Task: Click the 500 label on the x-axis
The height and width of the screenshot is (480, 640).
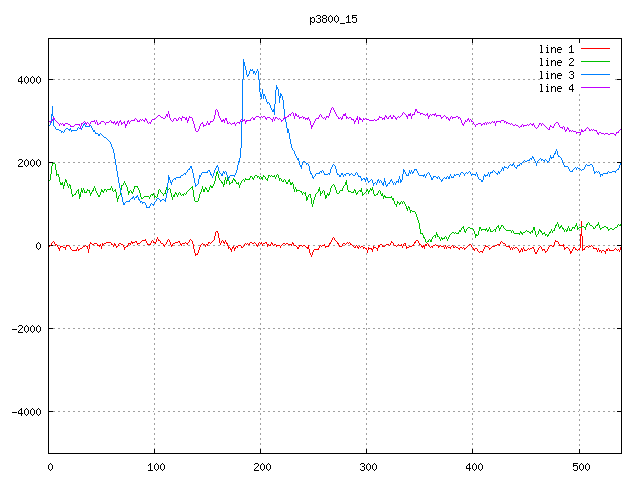Action: (x=579, y=466)
